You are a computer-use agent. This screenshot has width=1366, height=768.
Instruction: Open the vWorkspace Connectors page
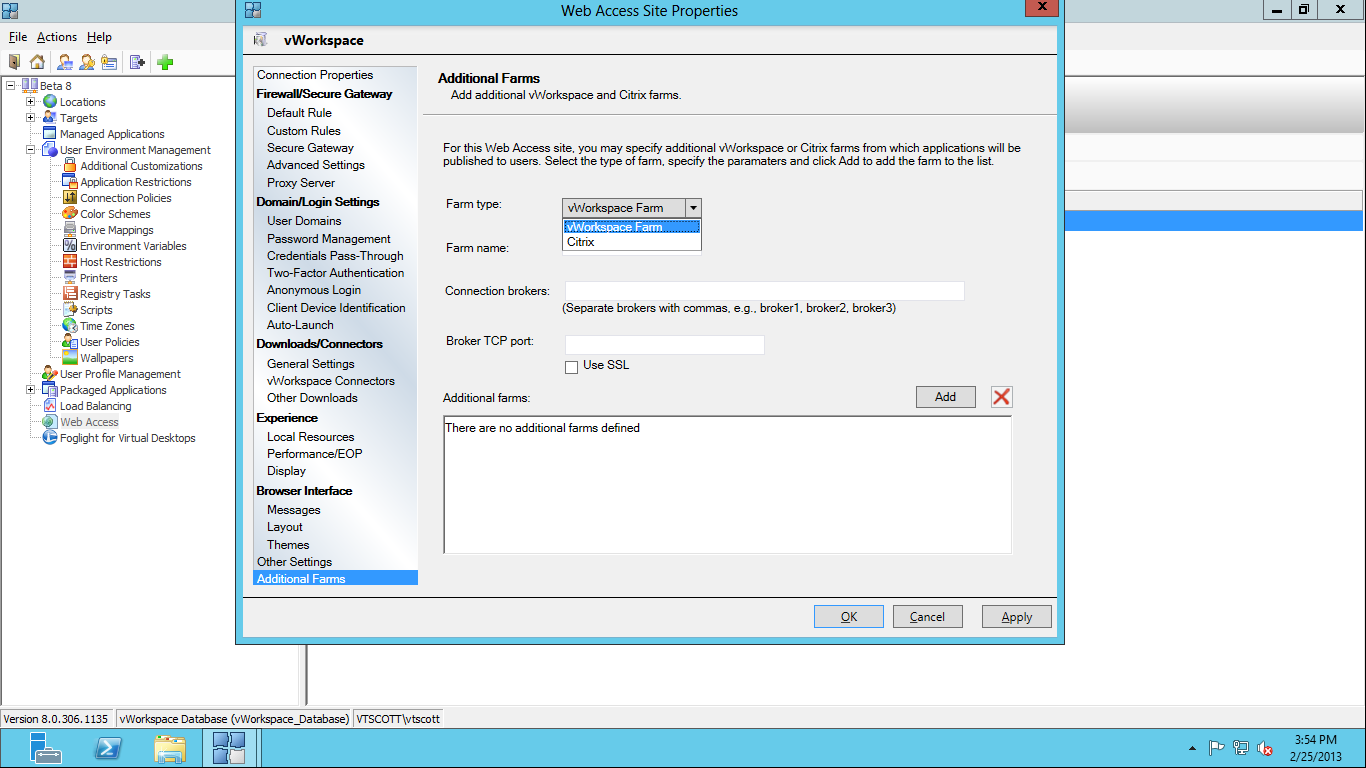point(330,381)
